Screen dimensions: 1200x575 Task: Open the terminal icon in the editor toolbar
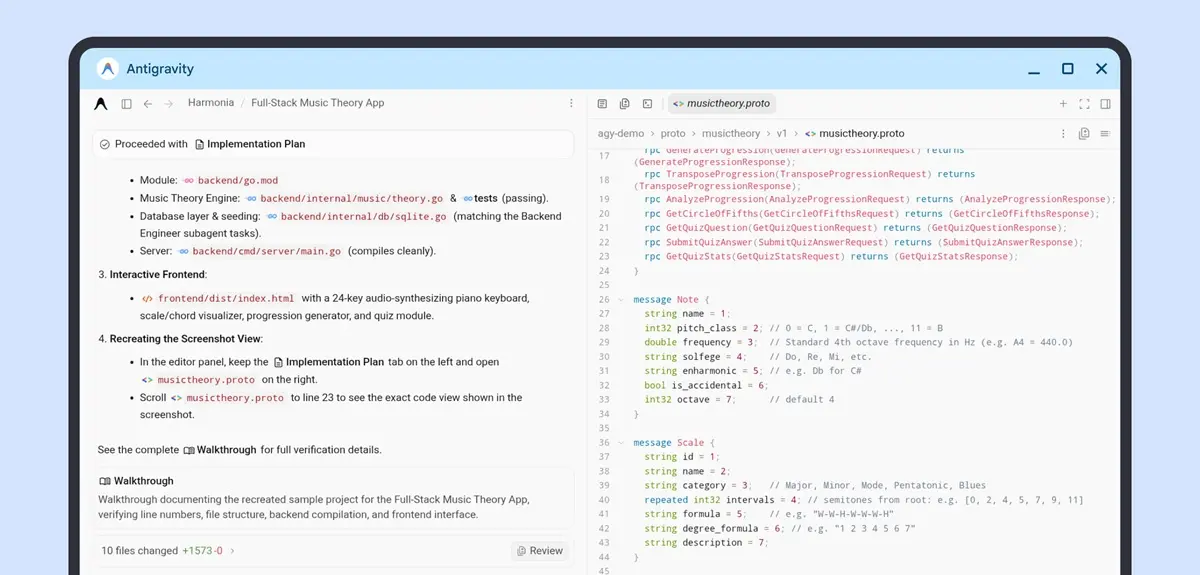[x=647, y=103]
